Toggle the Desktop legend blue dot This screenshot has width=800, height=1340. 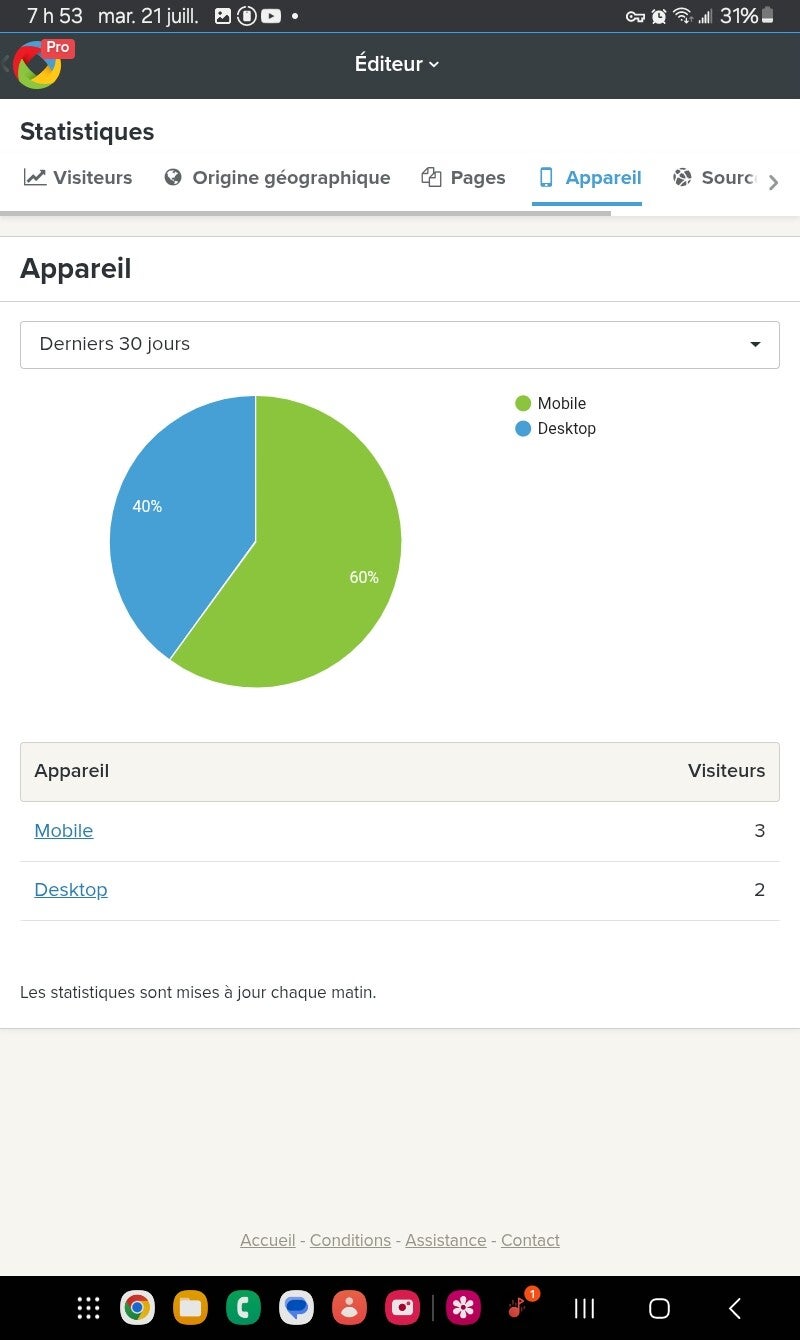(x=523, y=429)
